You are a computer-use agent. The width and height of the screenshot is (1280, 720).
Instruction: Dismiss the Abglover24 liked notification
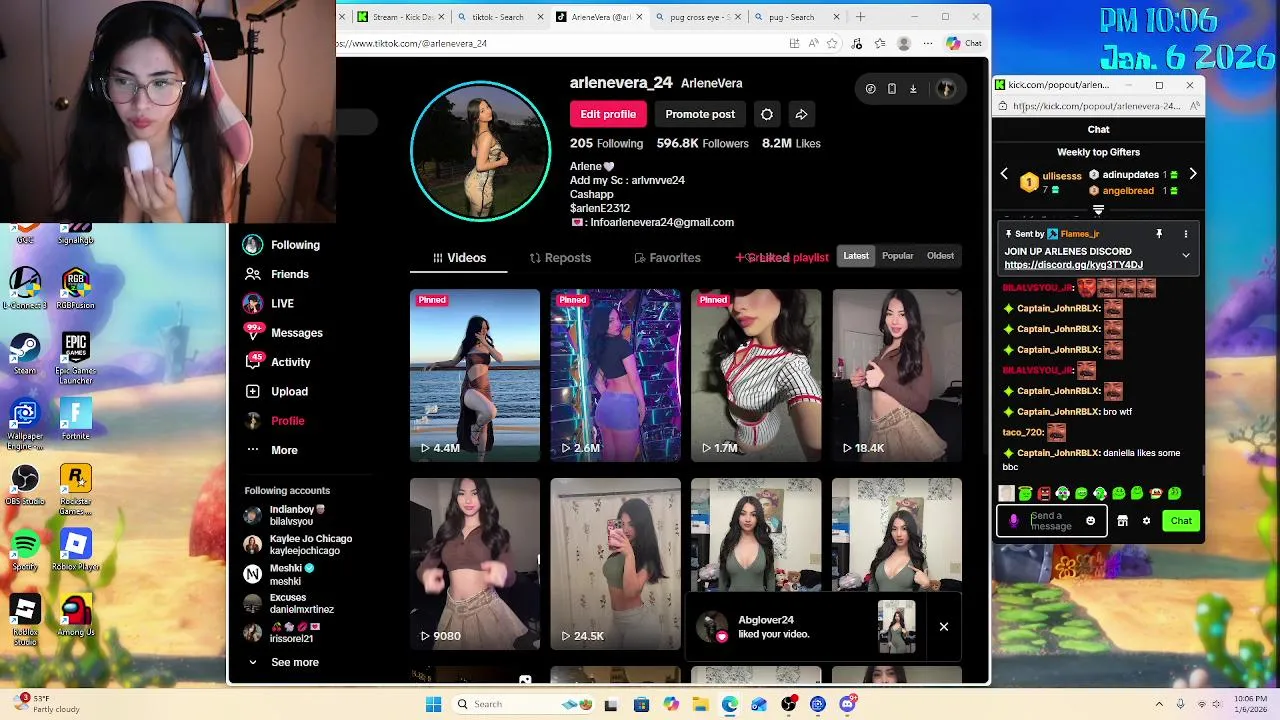[943, 627]
